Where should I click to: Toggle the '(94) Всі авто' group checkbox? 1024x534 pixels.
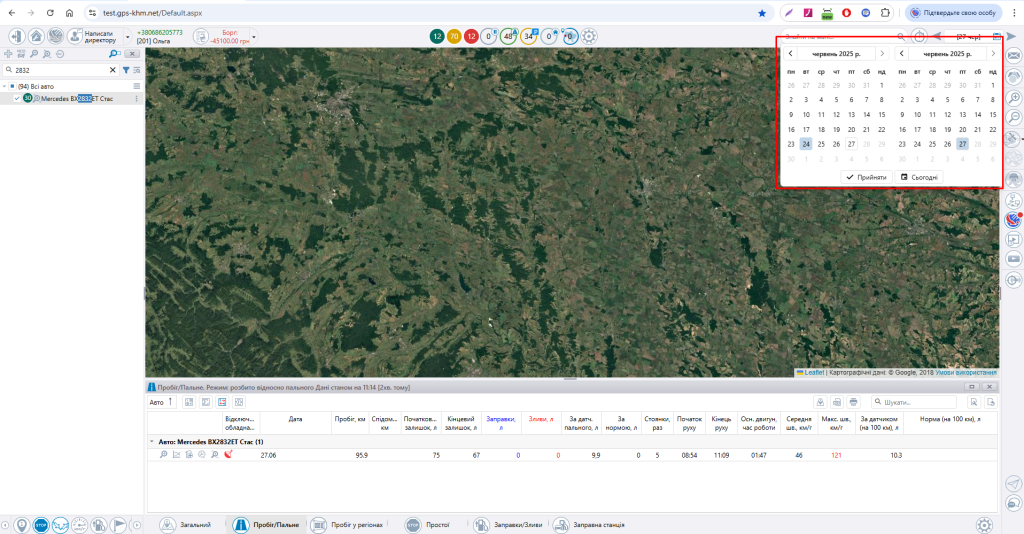tap(12, 86)
